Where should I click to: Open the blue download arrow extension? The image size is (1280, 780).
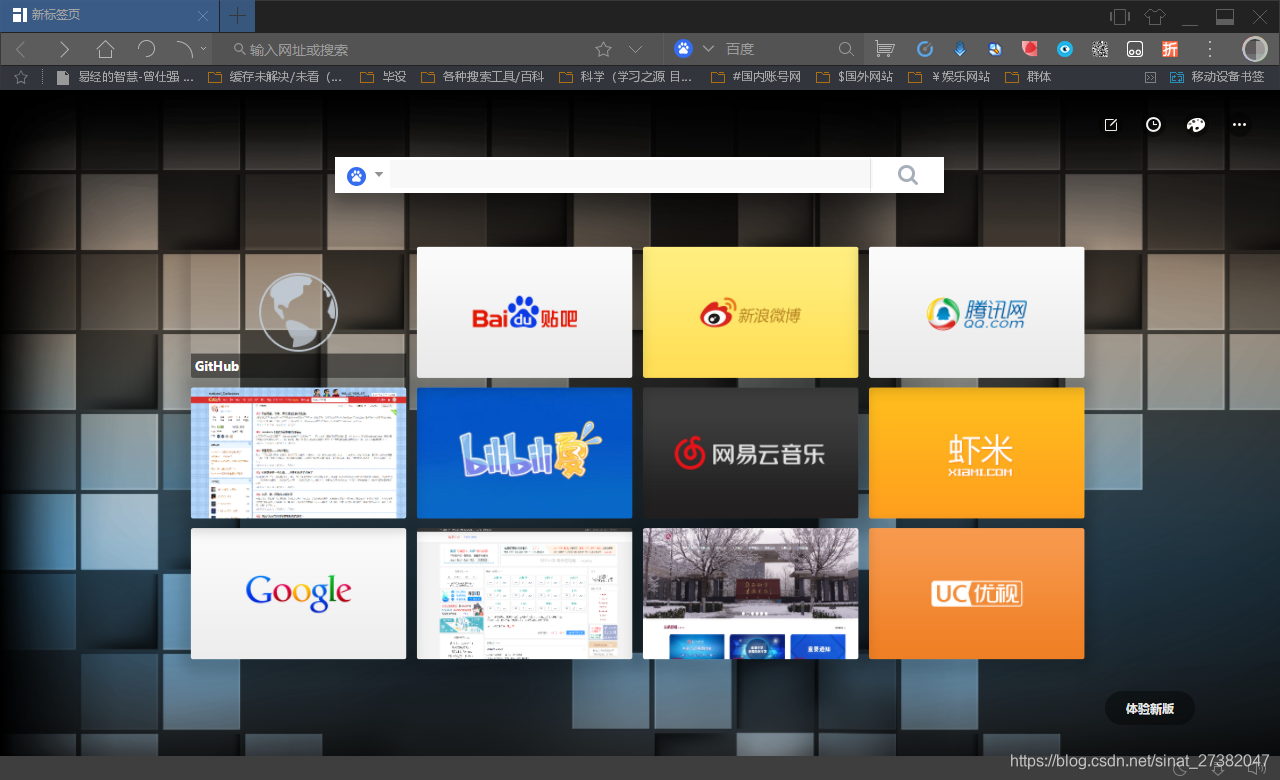coord(960,49)
